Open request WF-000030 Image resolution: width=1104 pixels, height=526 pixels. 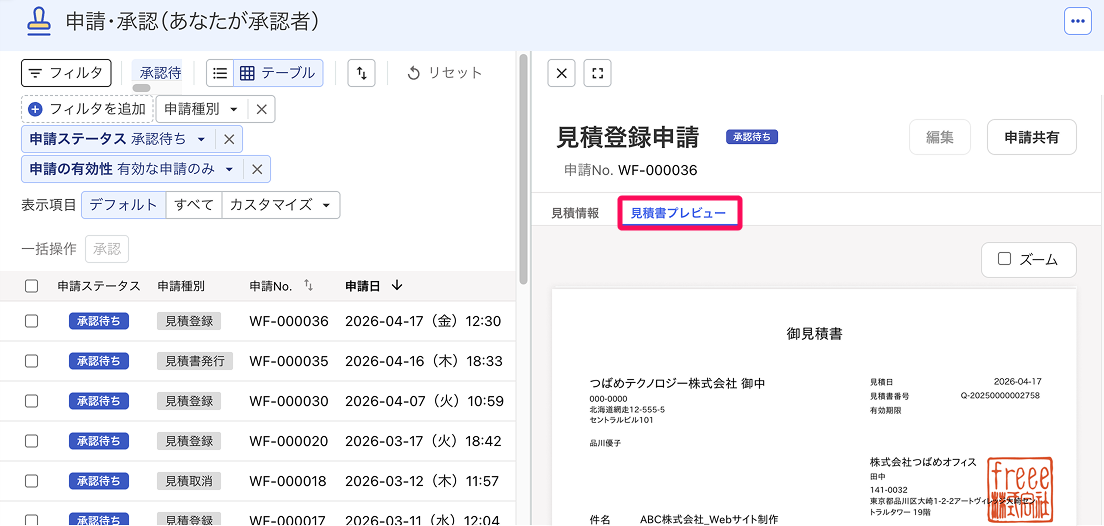[289, 401]
